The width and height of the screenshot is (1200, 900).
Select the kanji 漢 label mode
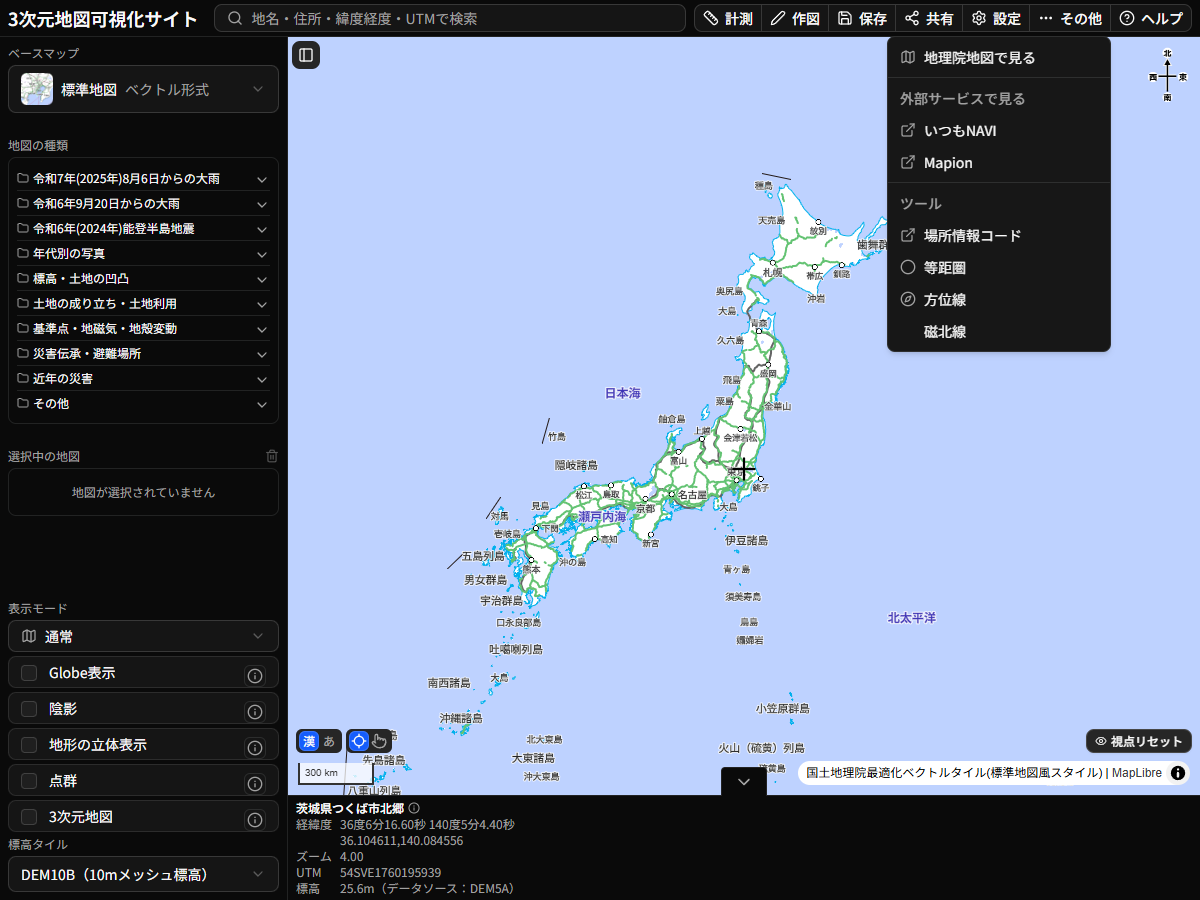pyautogui.click(x=309, y=741)
